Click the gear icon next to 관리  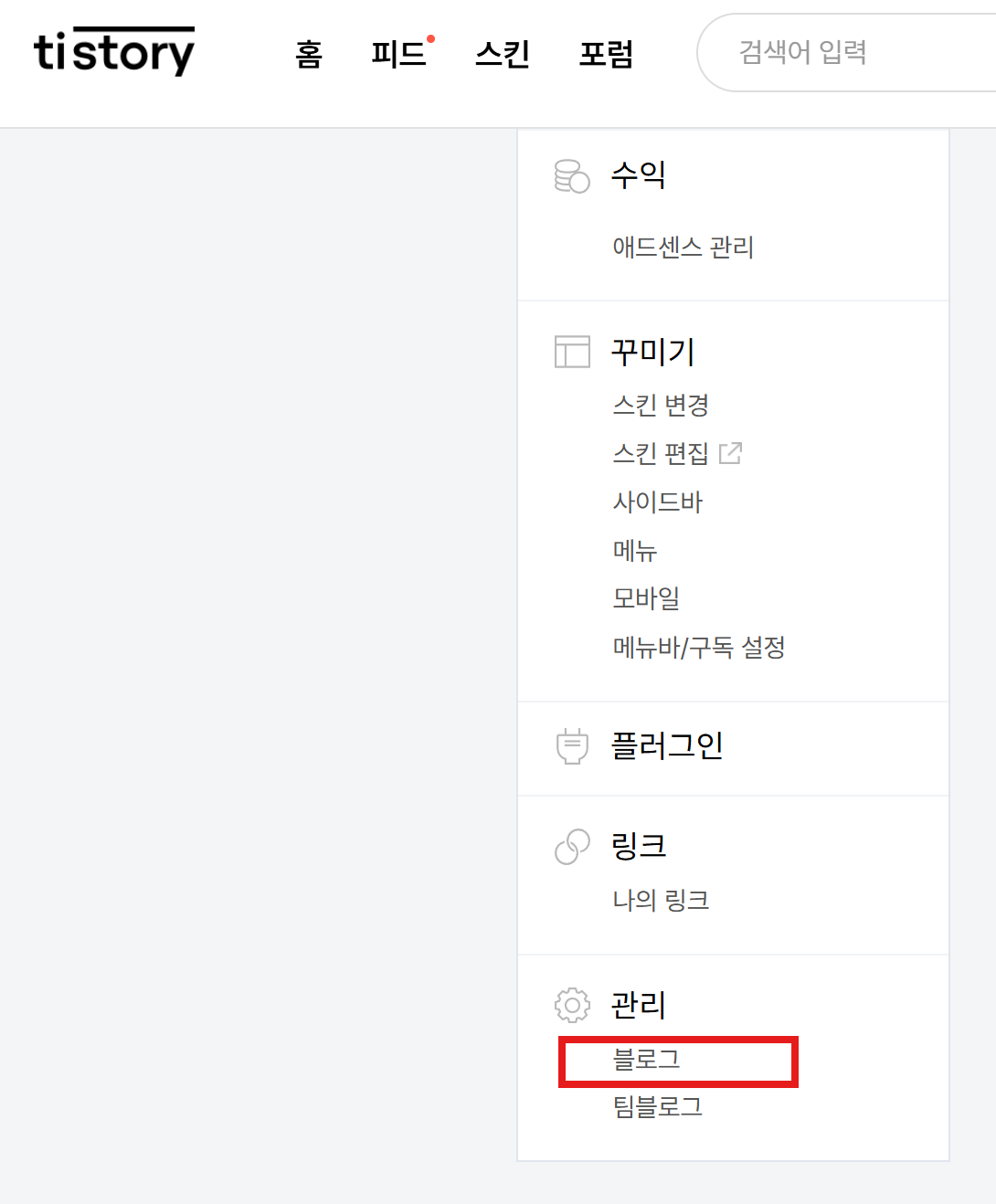tap(571, 1004)
